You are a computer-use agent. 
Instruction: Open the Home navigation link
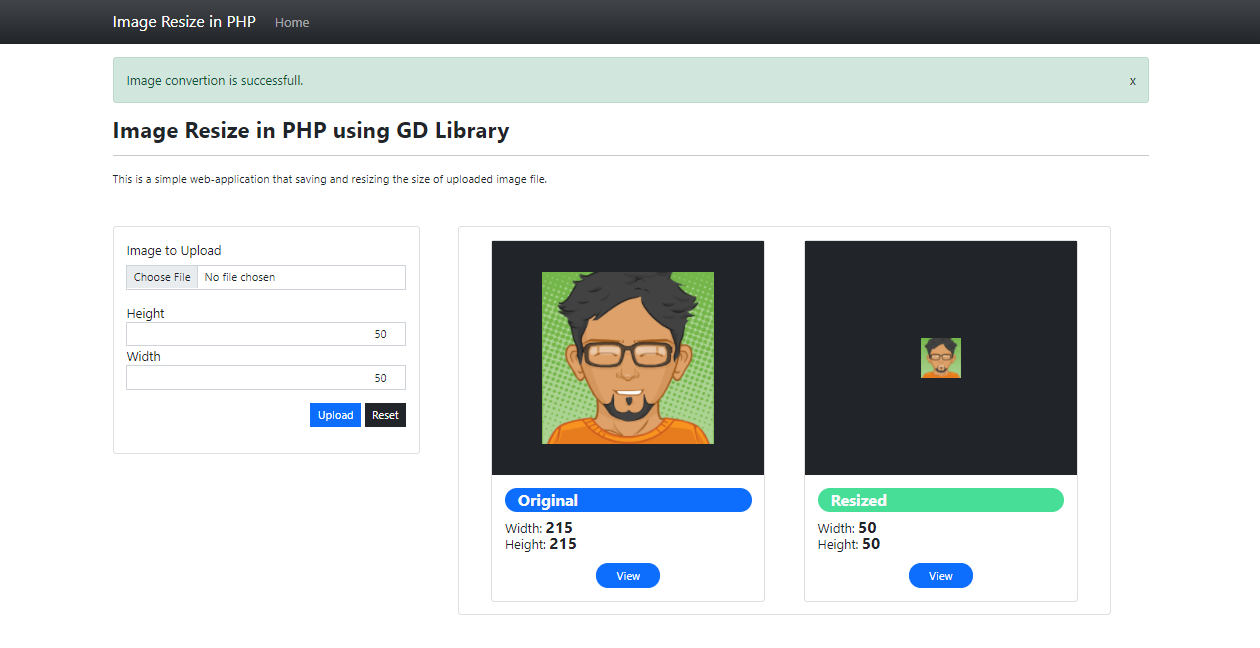click(x=291, y=22)
